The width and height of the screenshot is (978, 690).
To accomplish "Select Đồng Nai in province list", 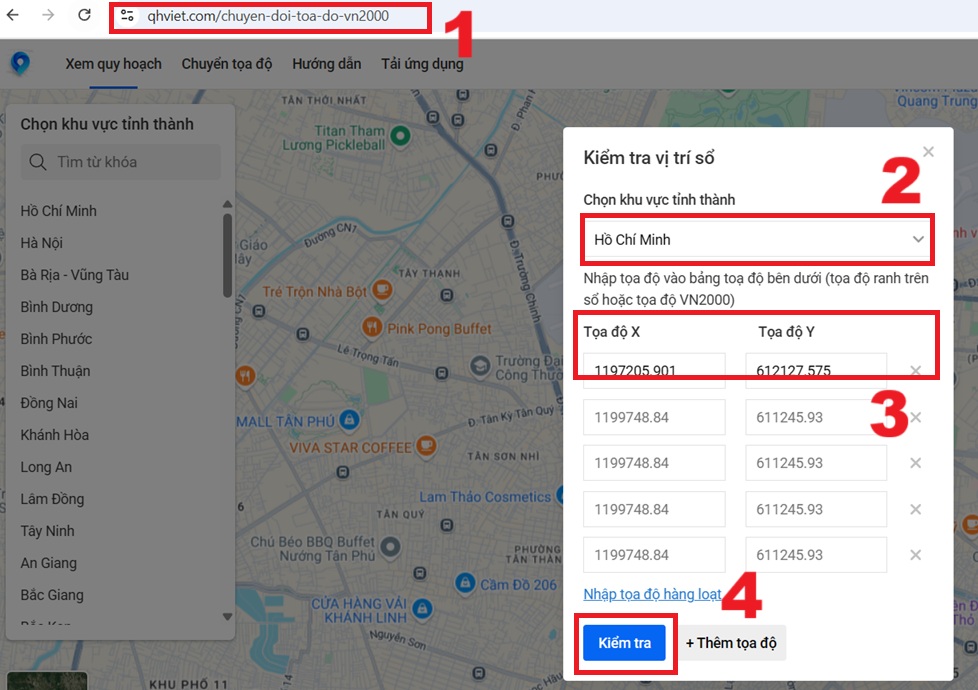I will [x=49, y=403].
